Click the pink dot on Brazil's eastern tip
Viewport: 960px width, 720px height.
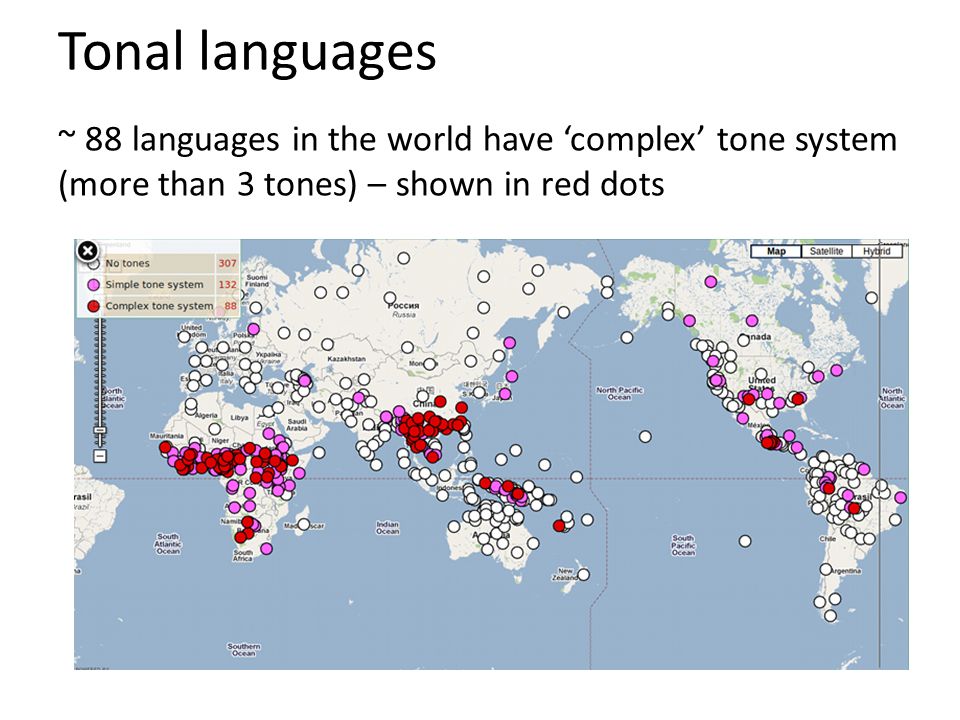pyautogui.click(x=900, y=497)
